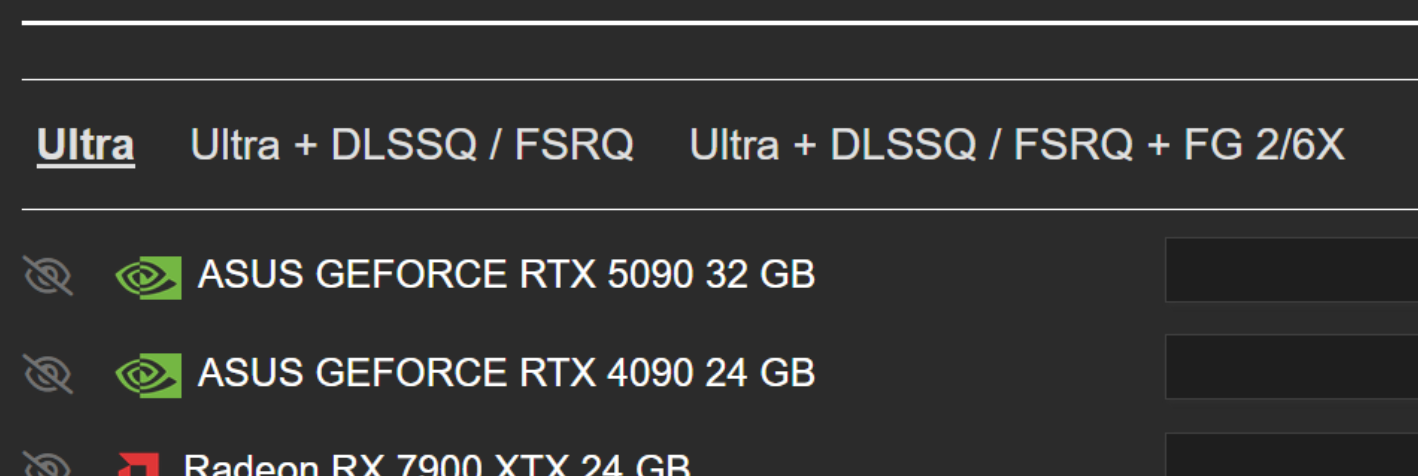This screenshot has height=476, width=1418.
Task: Click the NVIDIA logo beside RTX 5090
Action: click(x=148, y=277)
